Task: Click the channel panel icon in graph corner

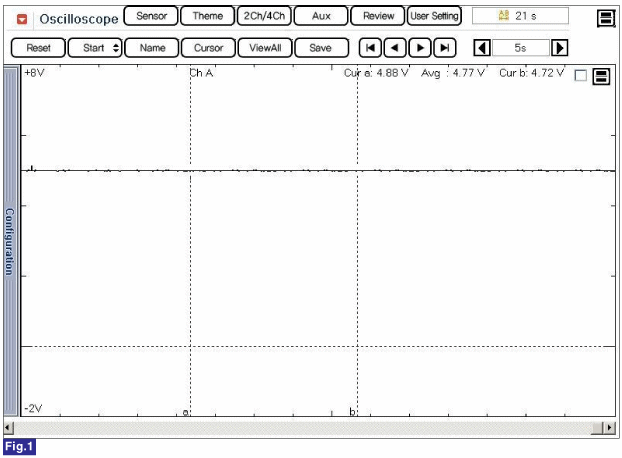Action: click(x=601, y=77)
